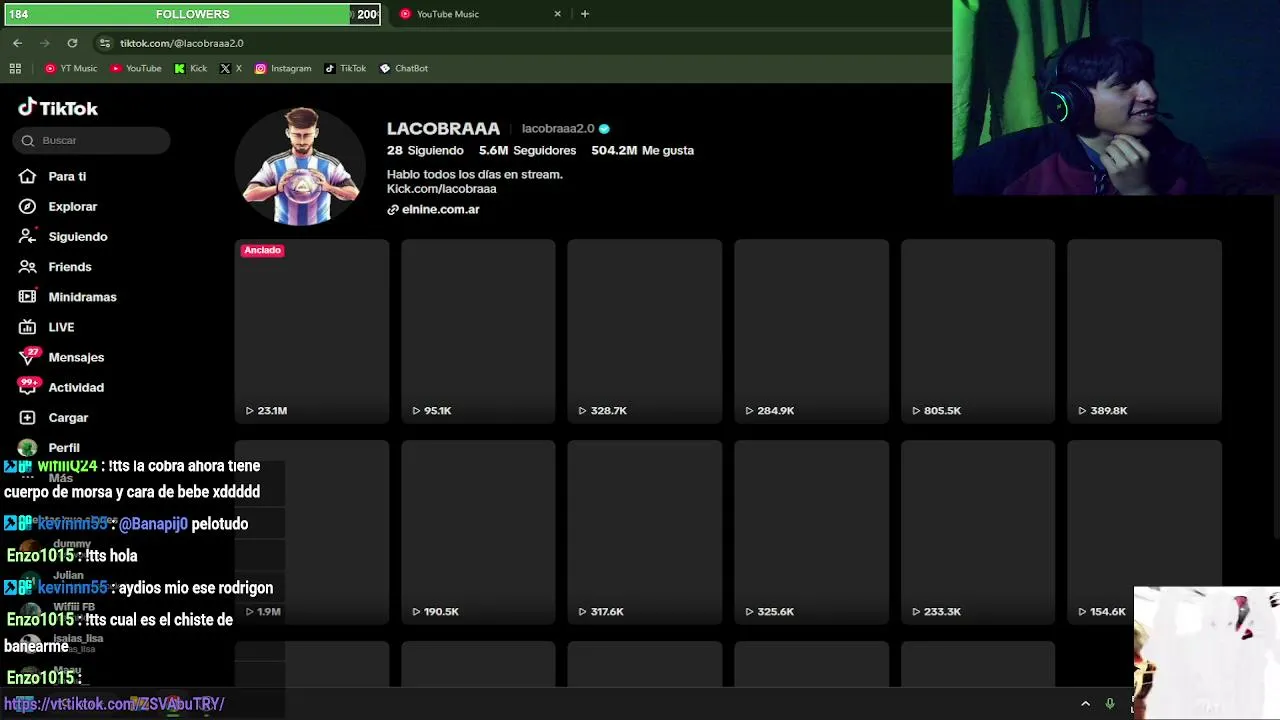Open the video with 805.5K views
The height and width of the screenshot is (720, 1280).
point(978,331)
